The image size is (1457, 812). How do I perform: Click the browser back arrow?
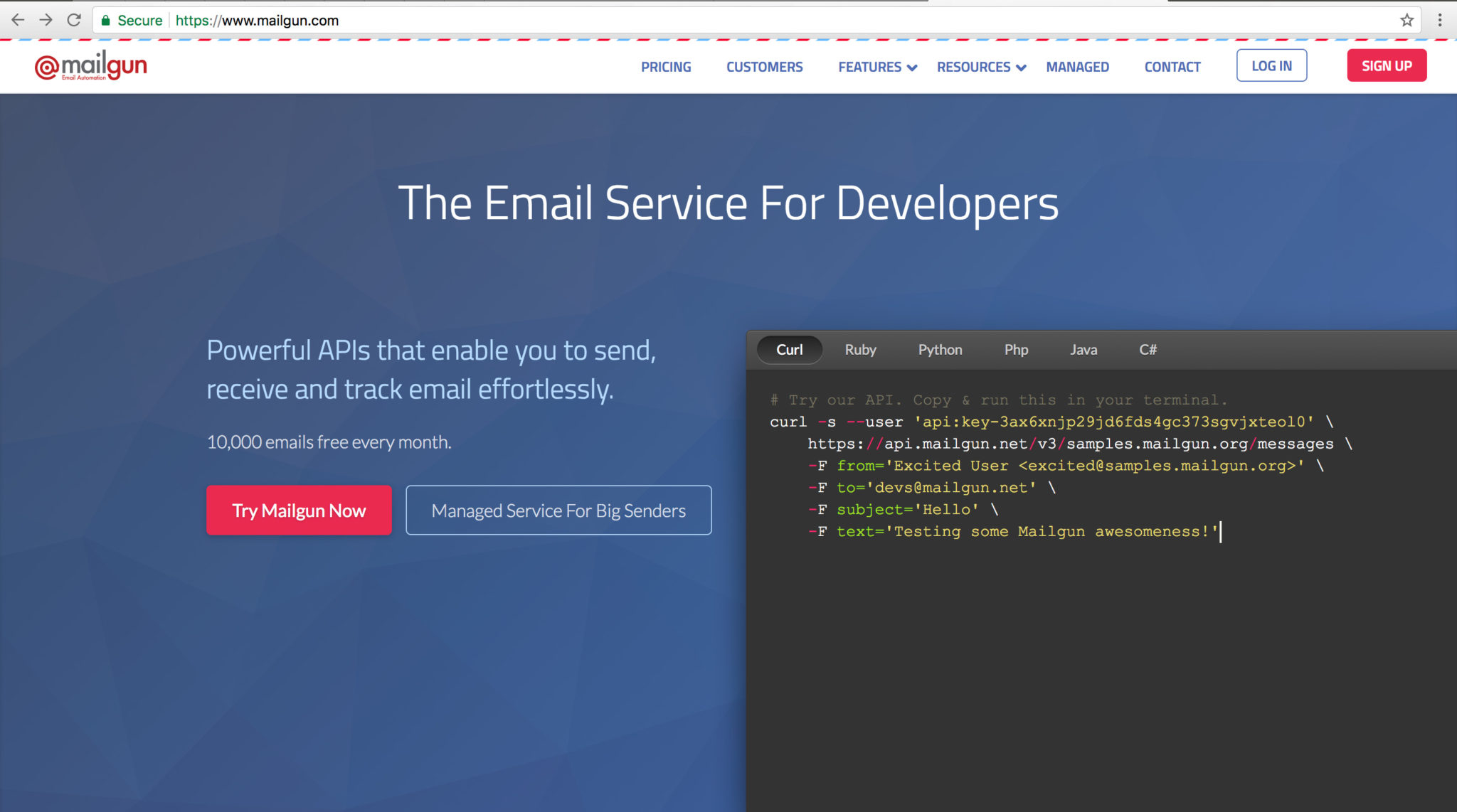click(18, 20)
